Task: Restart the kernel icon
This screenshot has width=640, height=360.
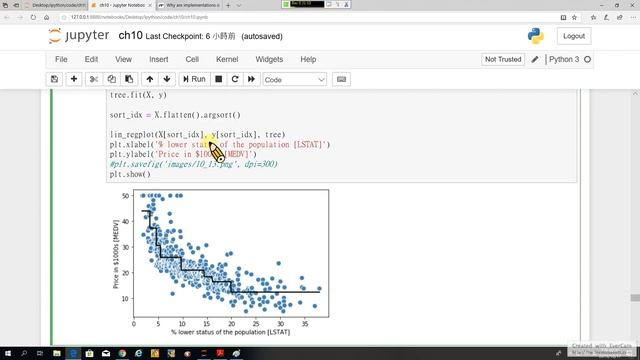Action: pyautogui.click(x=235, y=79)
